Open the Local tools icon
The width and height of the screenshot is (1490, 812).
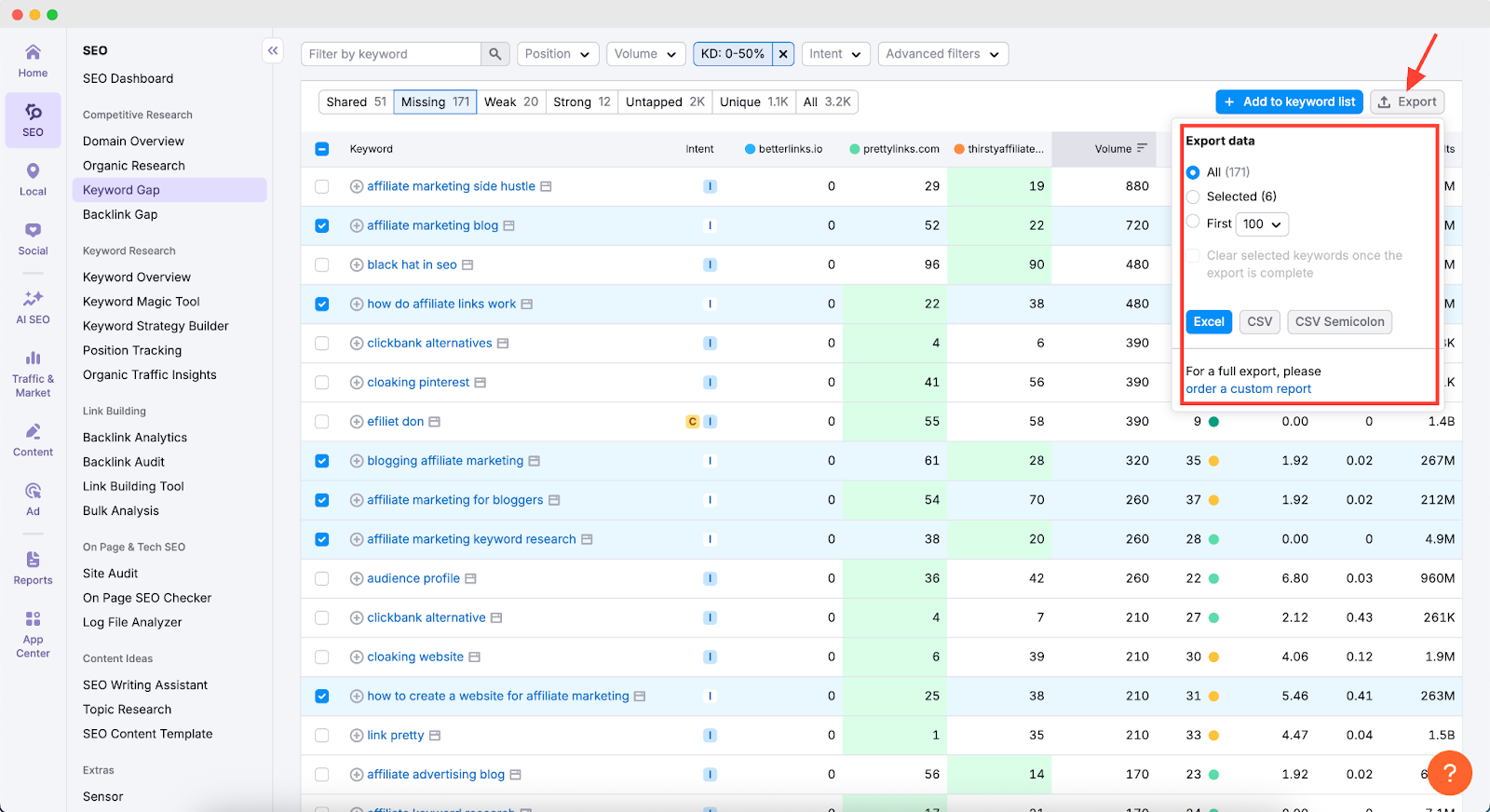point(33,179)
